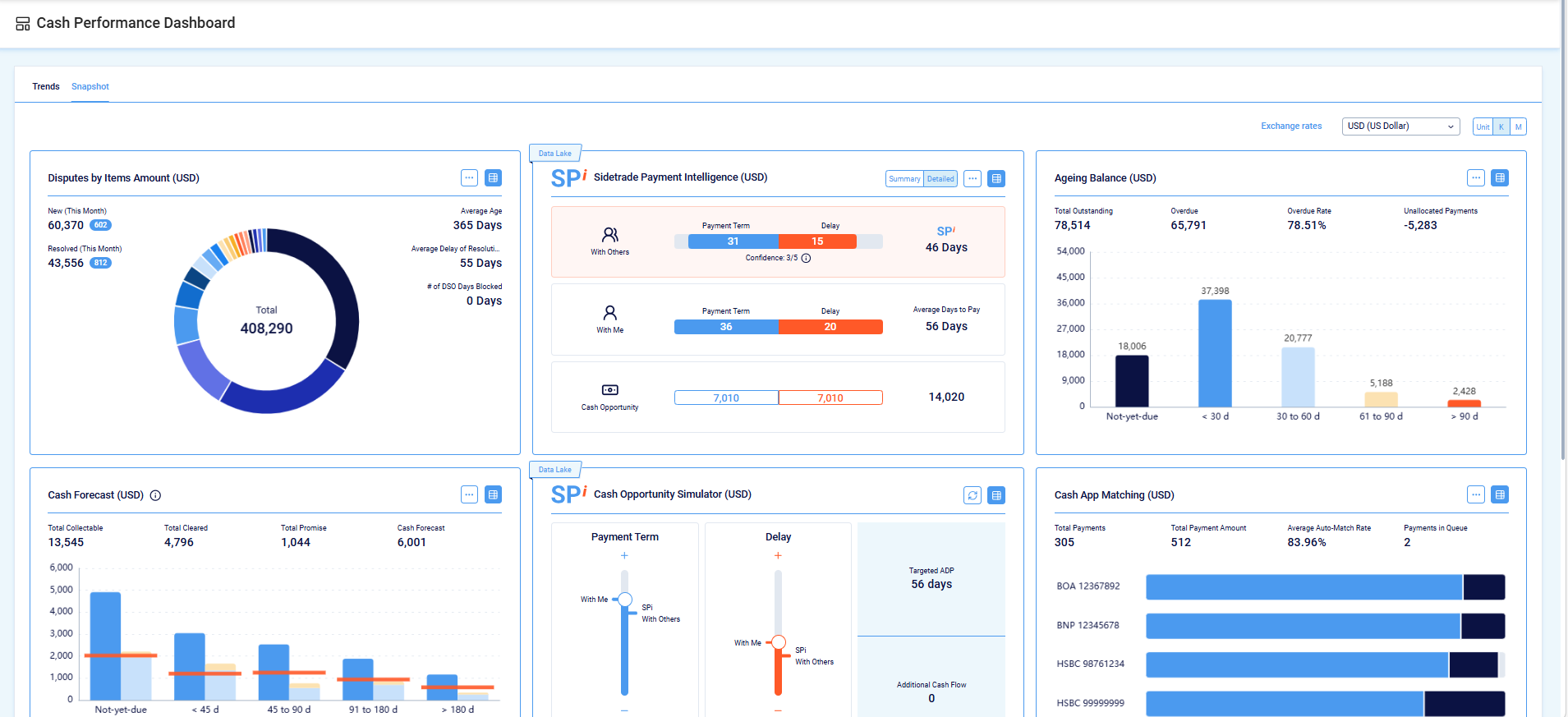This screenshot has height=717, width=1568.
Task: Click the Overdue Rate value 78.51%
Action: pyautogui.click(x=1307, y=225)
